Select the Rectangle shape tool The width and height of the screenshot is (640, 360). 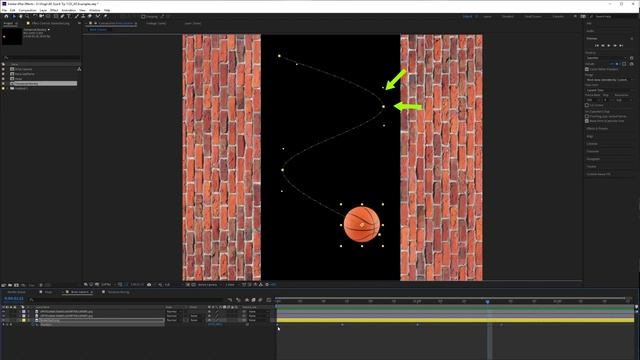(x=56, y=16)
